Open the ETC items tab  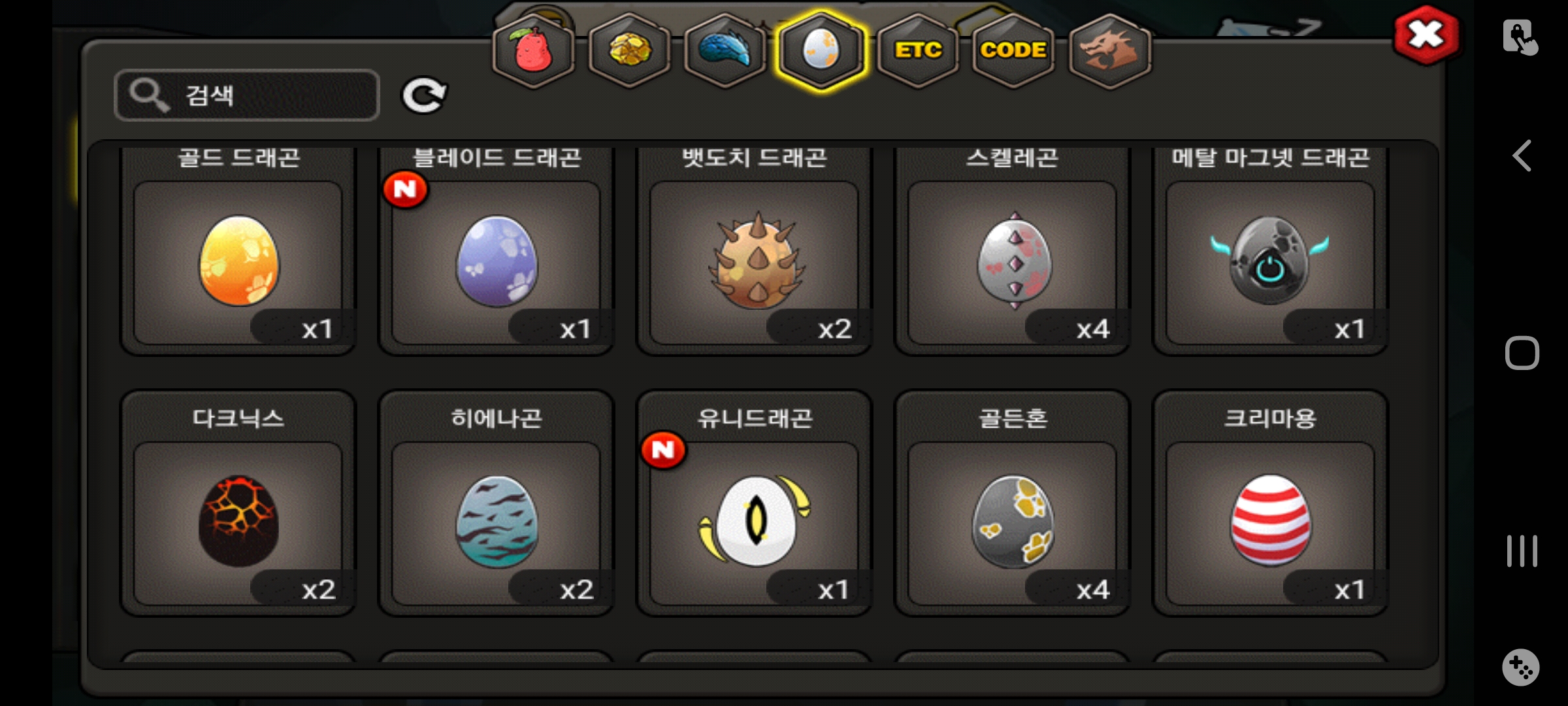click(918, 50)
